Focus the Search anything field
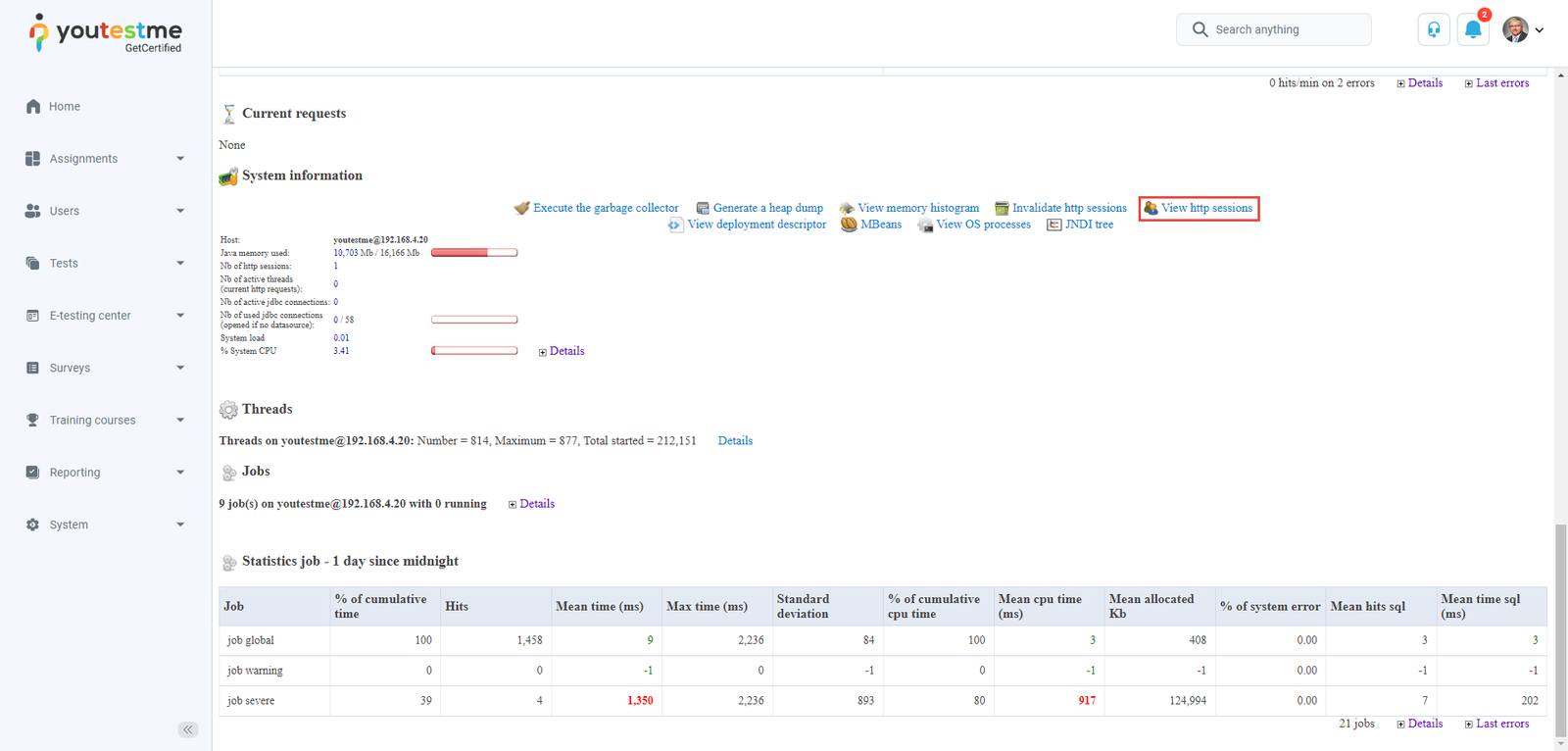This screenshot has width=1568, height=751. click(1286, 29)
